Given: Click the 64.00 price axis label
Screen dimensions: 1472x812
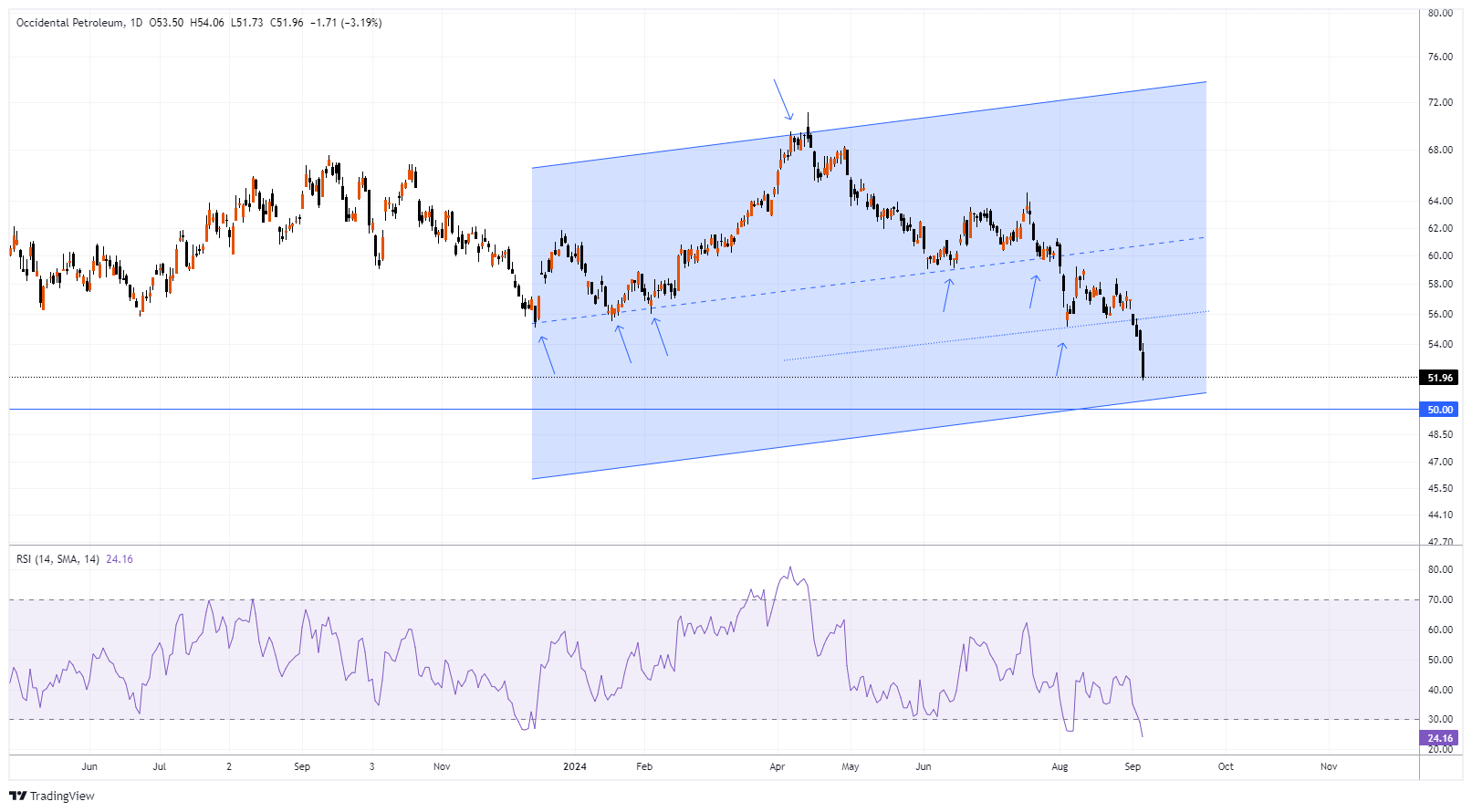Looking at the screenshot, I should [1440, 201].
